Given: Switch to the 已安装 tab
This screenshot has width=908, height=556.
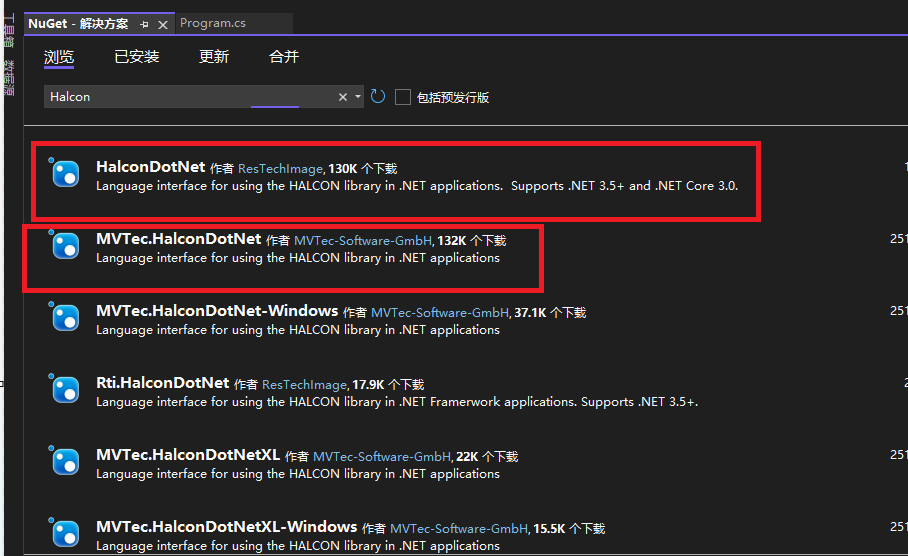Looking at the screenshot, I should tap(137, 57).
